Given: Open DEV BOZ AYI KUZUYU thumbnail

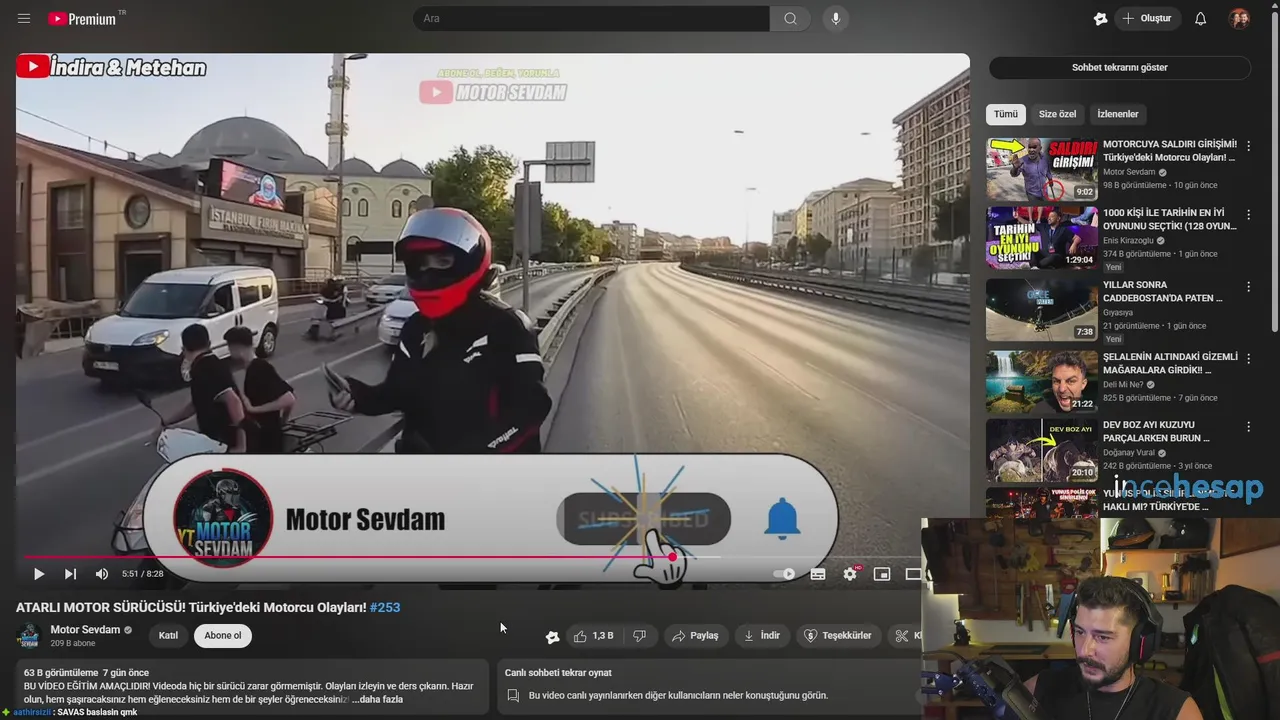Looking at the screenshot, I should (1041, 450).
